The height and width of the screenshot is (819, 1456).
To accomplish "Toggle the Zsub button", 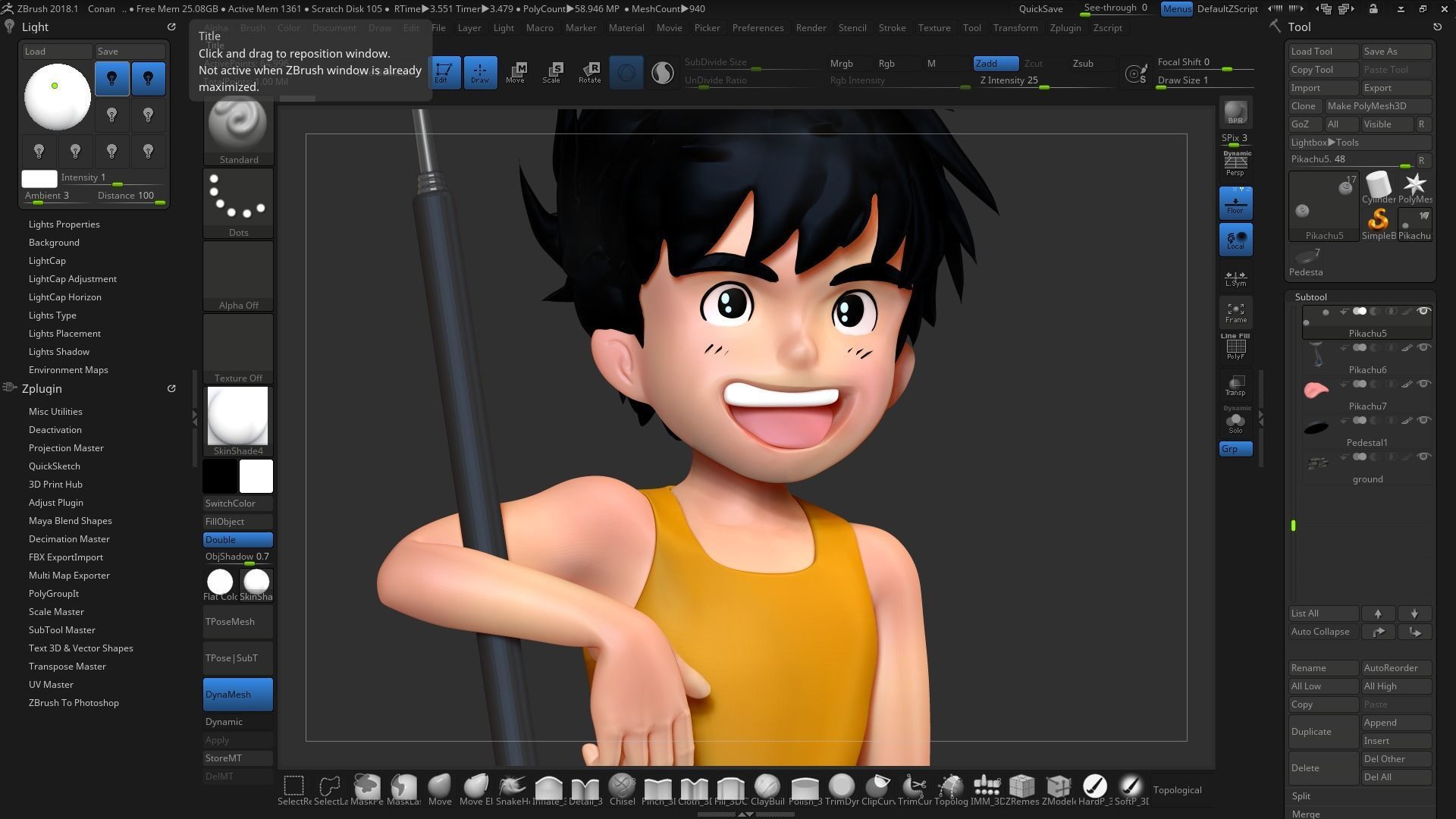I will 1083,64.
